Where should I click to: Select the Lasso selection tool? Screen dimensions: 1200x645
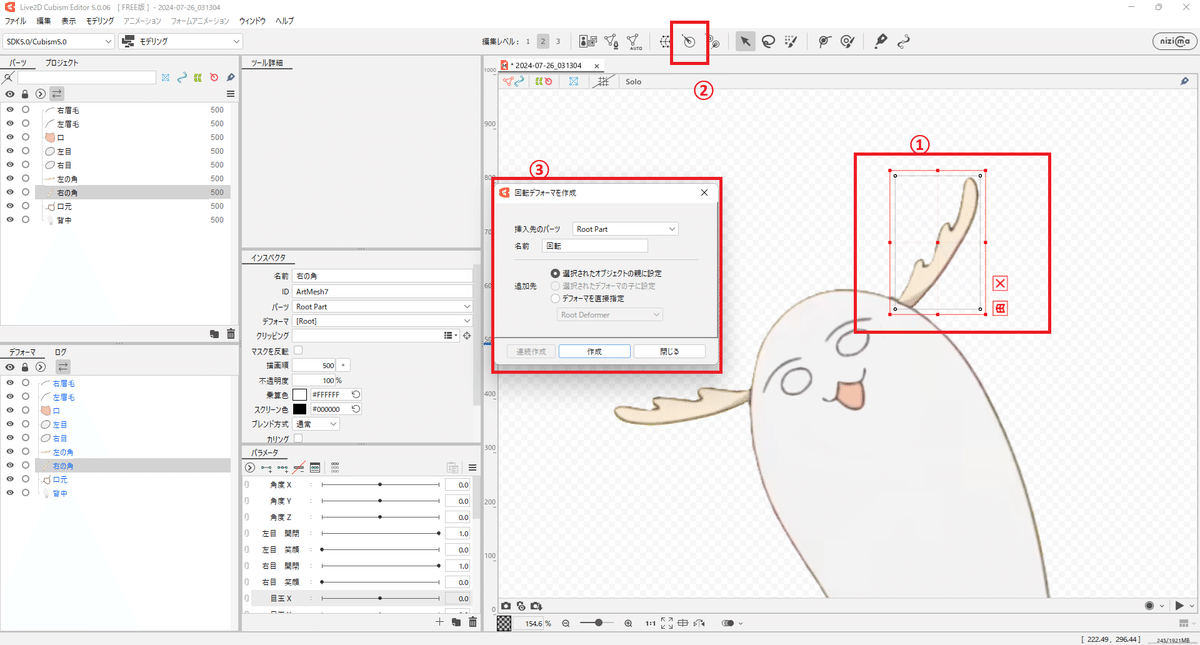pyautogui.click(x=768, y=41)
